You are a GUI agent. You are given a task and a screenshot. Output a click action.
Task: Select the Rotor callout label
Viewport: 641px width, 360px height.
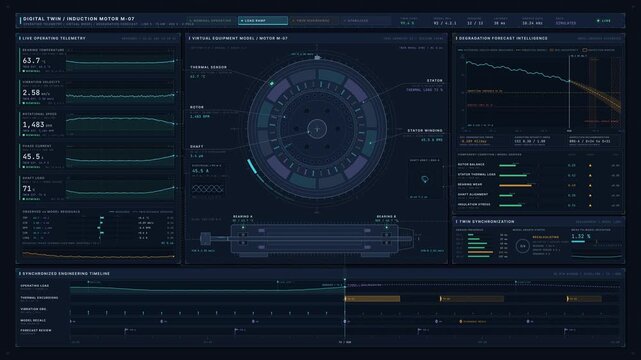pyautogui.click(x=197, y=107)
